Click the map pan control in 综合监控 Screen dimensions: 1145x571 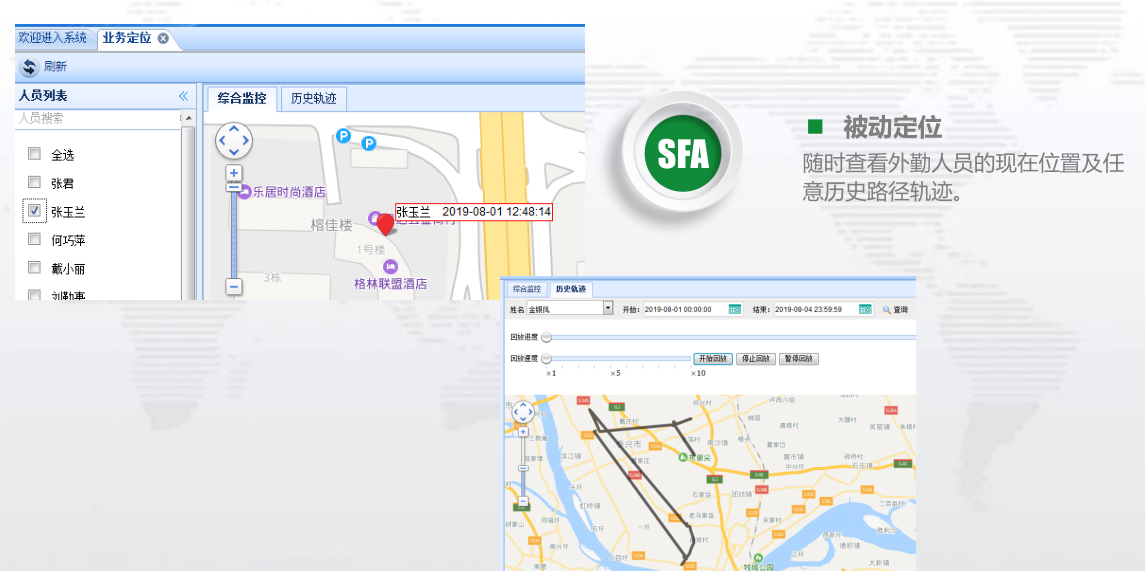click(x=234, y=141)
